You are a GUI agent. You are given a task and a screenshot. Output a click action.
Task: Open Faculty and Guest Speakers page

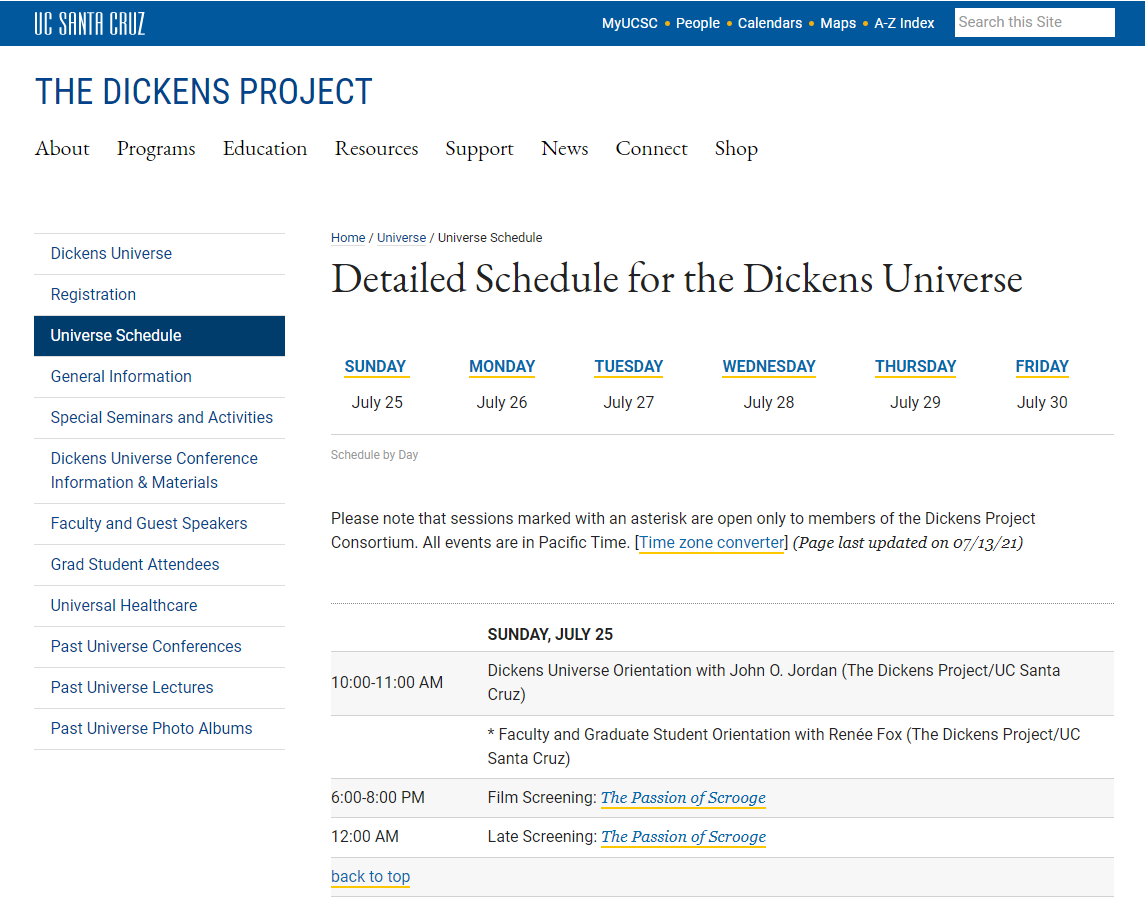coord(149,524)
